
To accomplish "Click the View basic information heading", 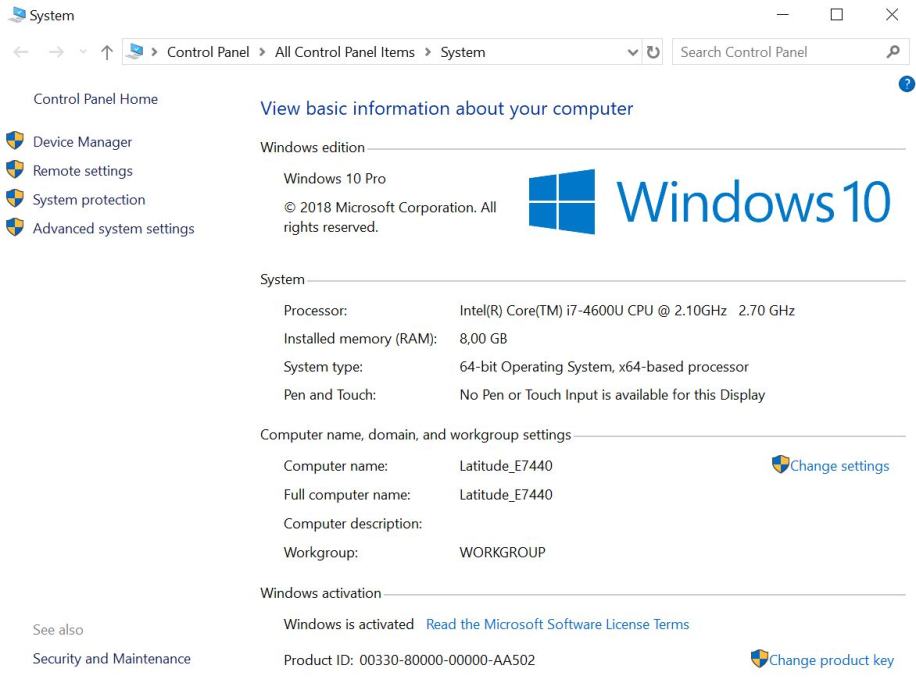I will pyautogui.click(x=447, y=109).
